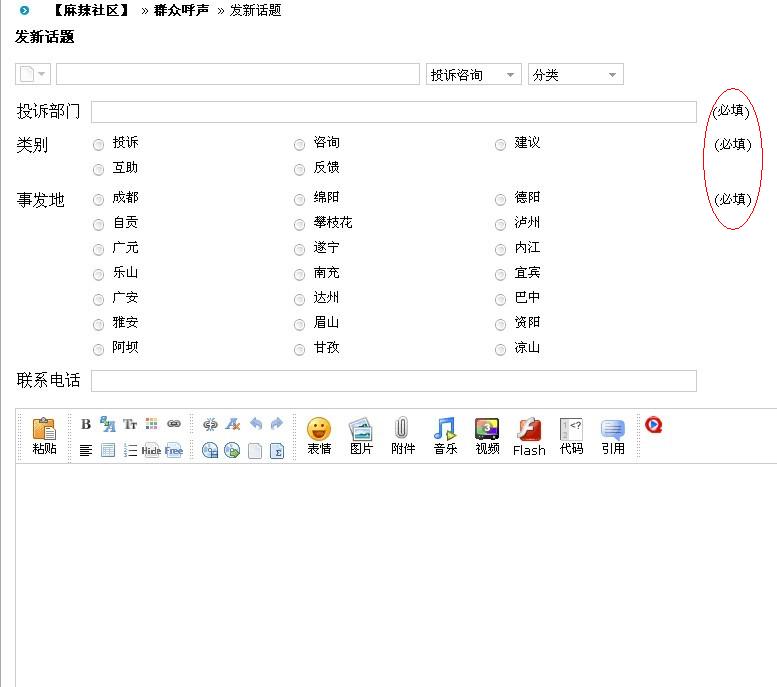Screen dimensions: 777x687
Task: Select the 咨询 radio button
Action: point(299,145)
